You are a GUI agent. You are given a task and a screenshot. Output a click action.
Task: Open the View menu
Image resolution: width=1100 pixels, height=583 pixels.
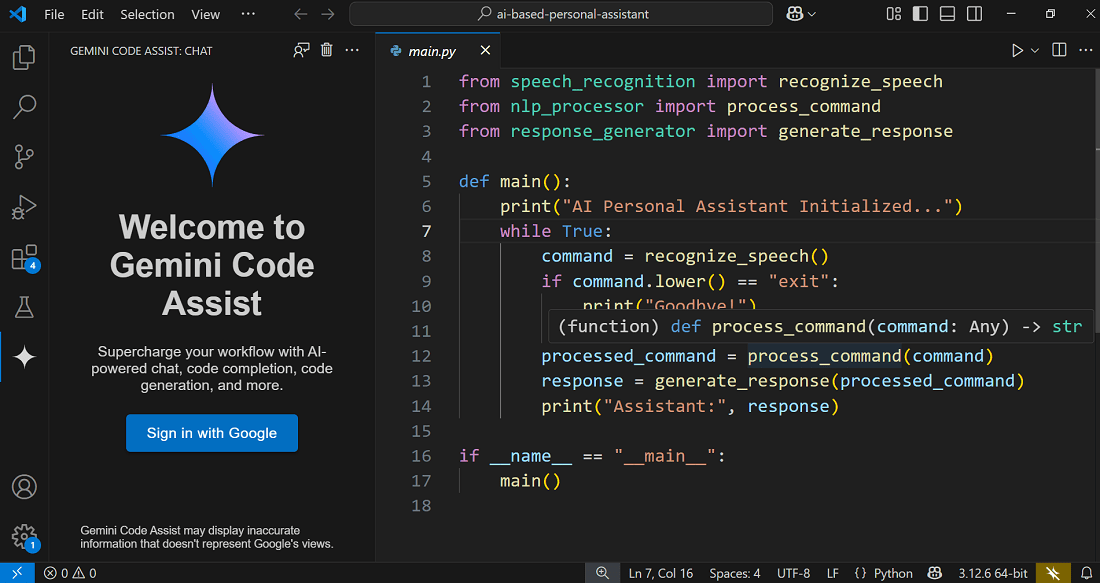pos(206,14)
